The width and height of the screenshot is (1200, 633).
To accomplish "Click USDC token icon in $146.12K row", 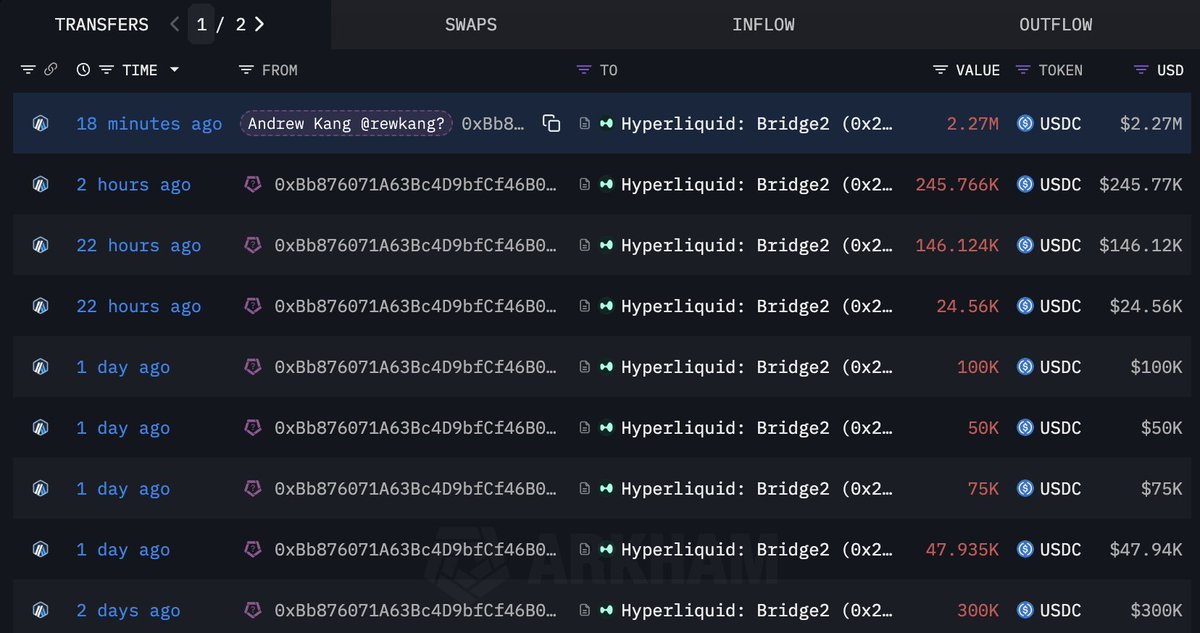I will tap(1025, 246).
